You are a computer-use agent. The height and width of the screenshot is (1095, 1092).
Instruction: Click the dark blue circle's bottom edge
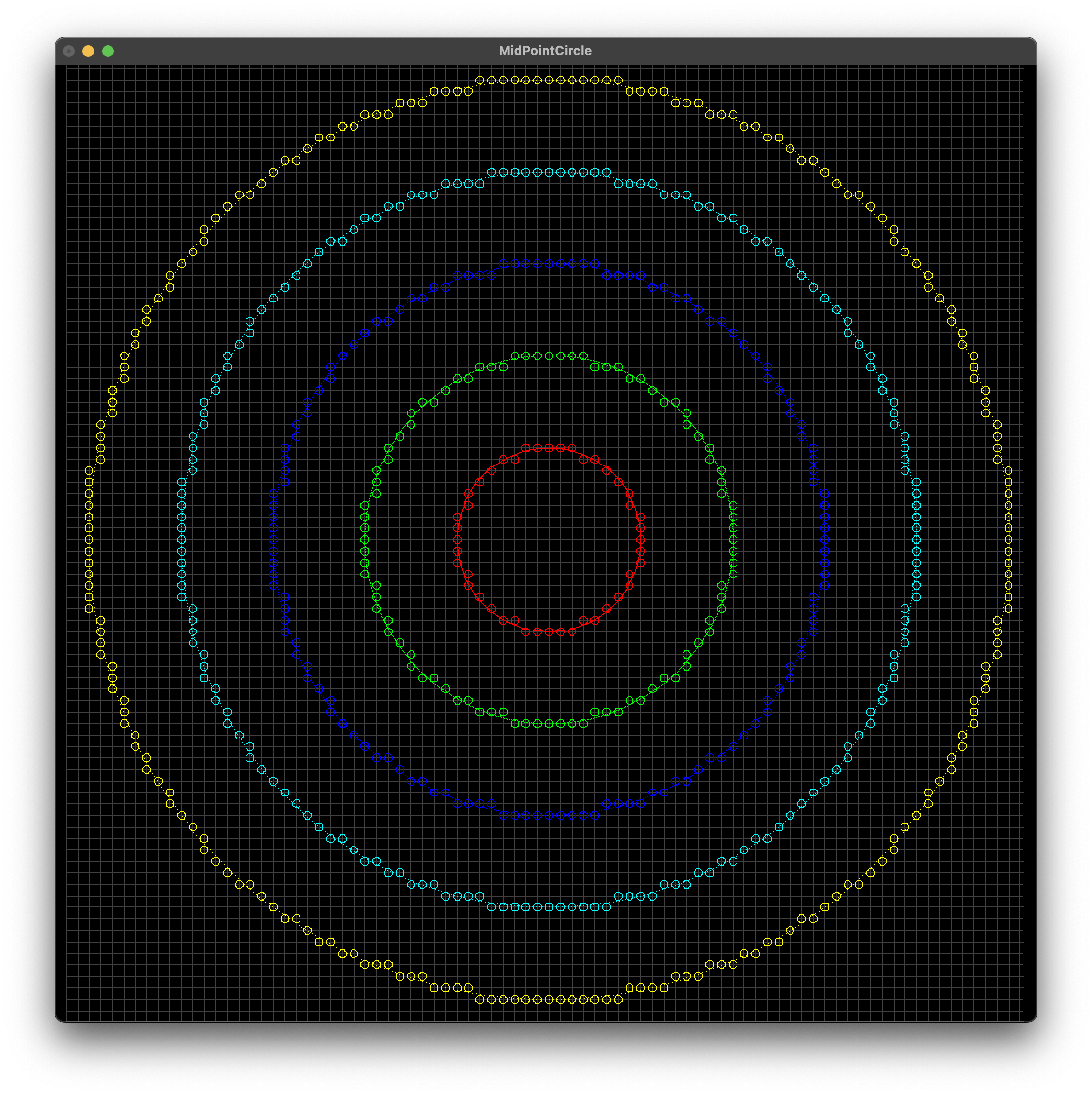548,816
